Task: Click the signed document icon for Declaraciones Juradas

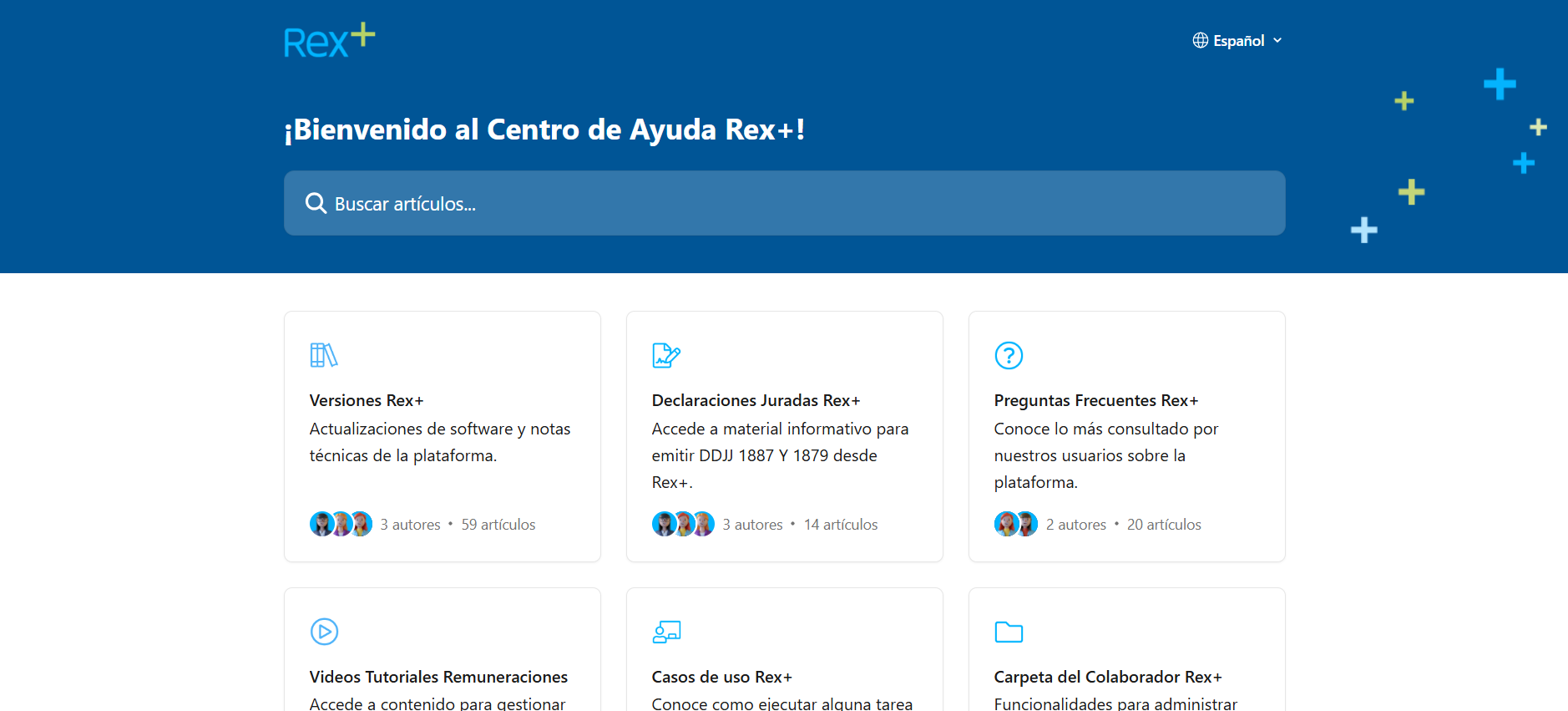Action: 666,355
